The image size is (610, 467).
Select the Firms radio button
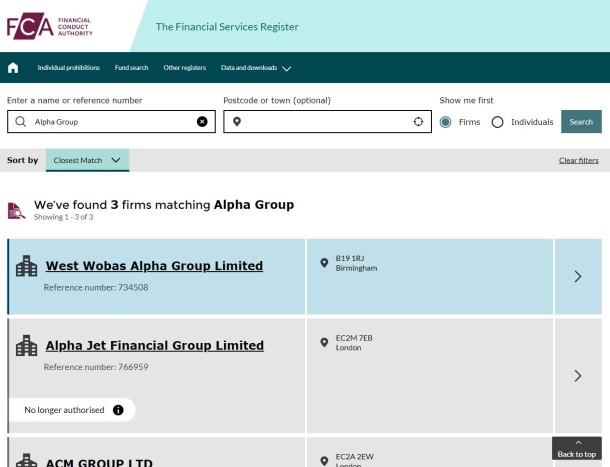[x=445, y=122]
